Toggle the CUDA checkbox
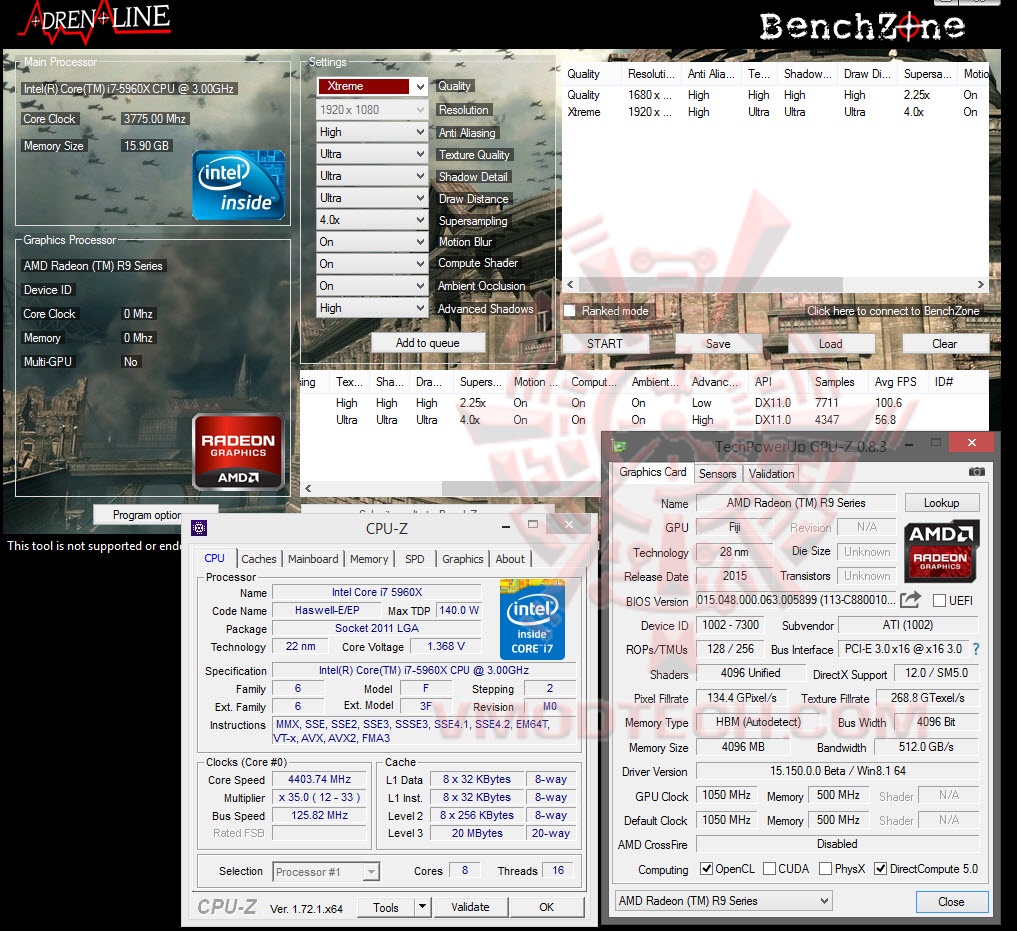This screenshot has width=1017, height=931. click(x=769, y=869)
